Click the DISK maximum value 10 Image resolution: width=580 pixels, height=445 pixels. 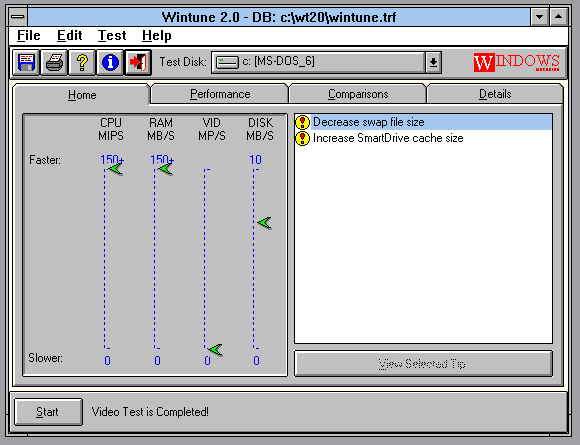pyautogui.click(x=255, y=160)
